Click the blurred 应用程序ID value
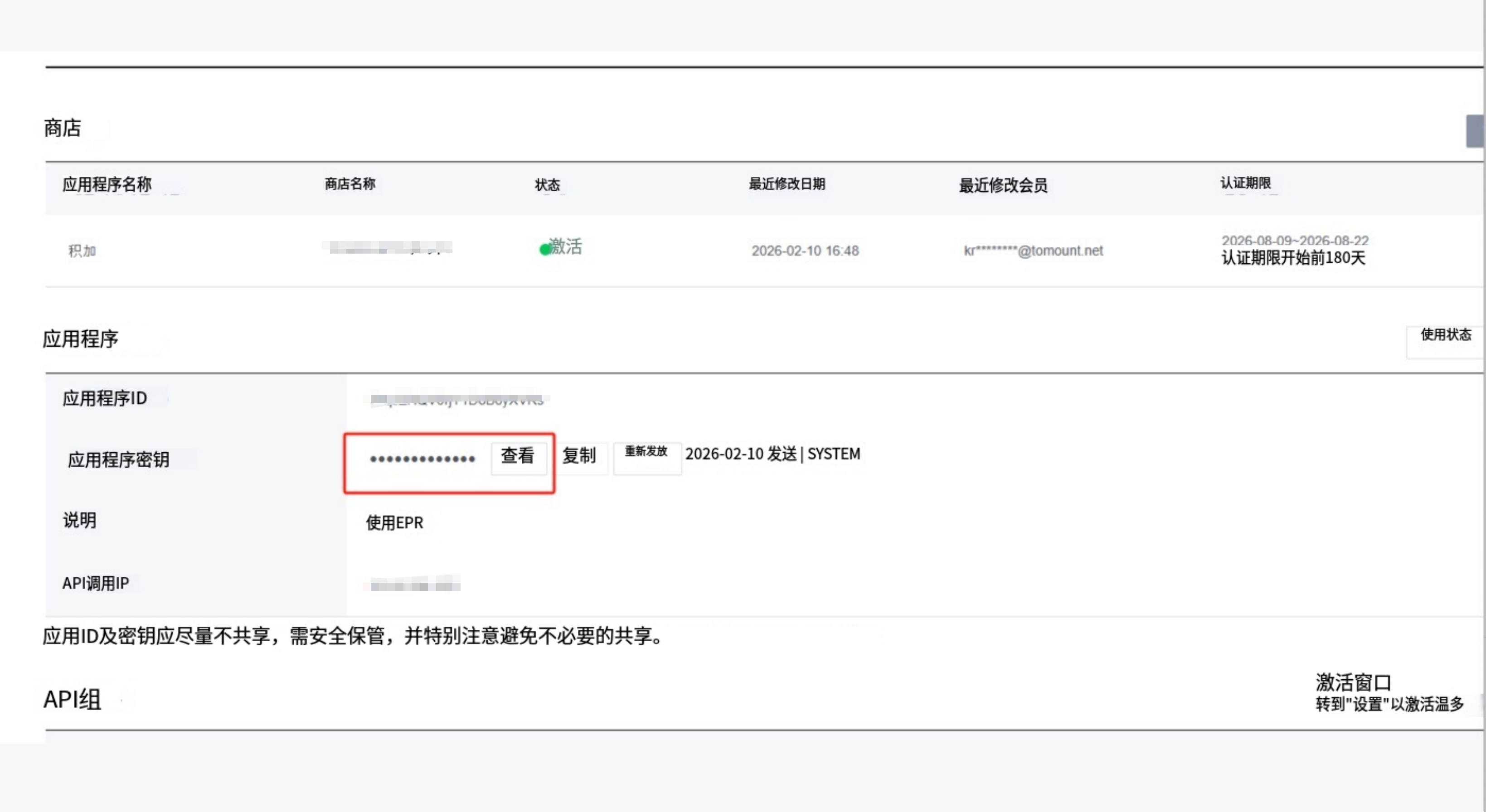This screenshot has height=812, width=1486. click(456, 400)
